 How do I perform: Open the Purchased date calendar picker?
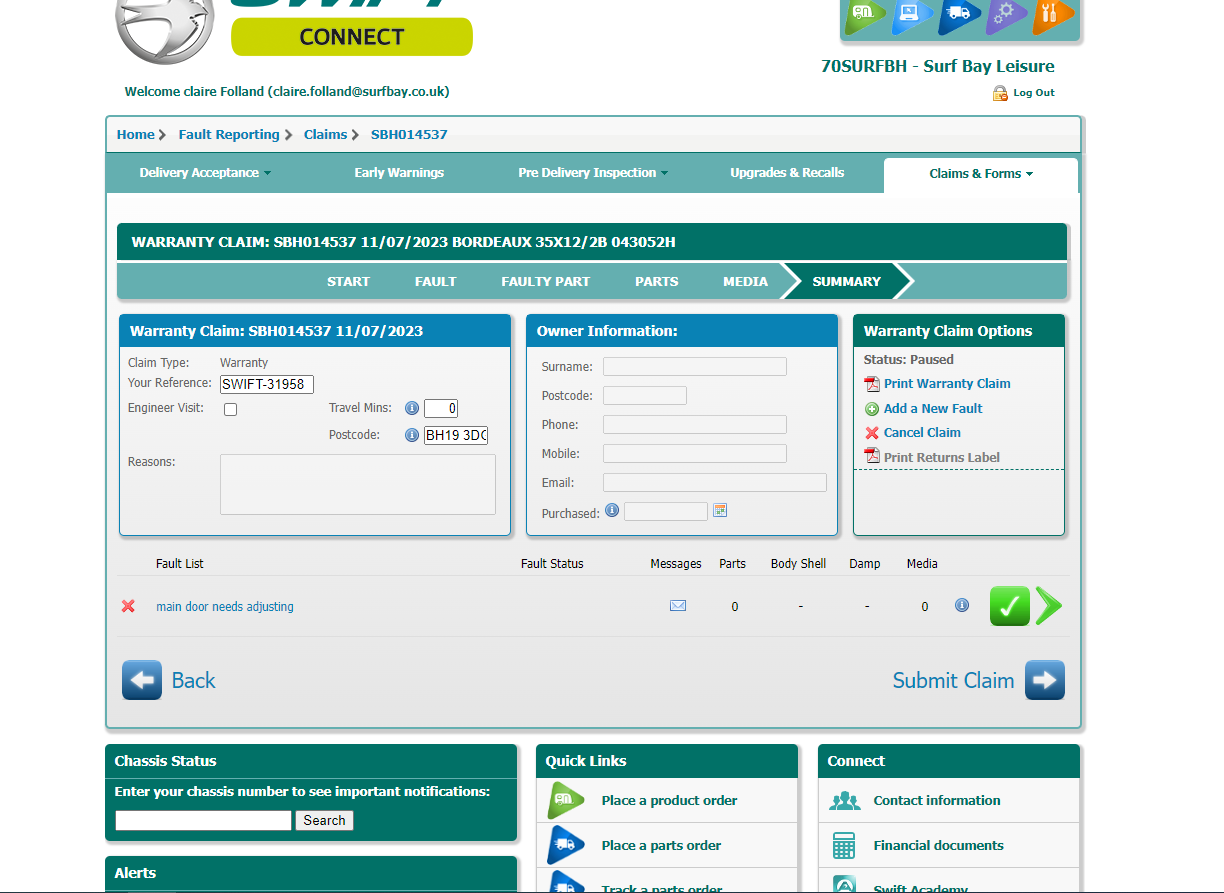(720, 510)
